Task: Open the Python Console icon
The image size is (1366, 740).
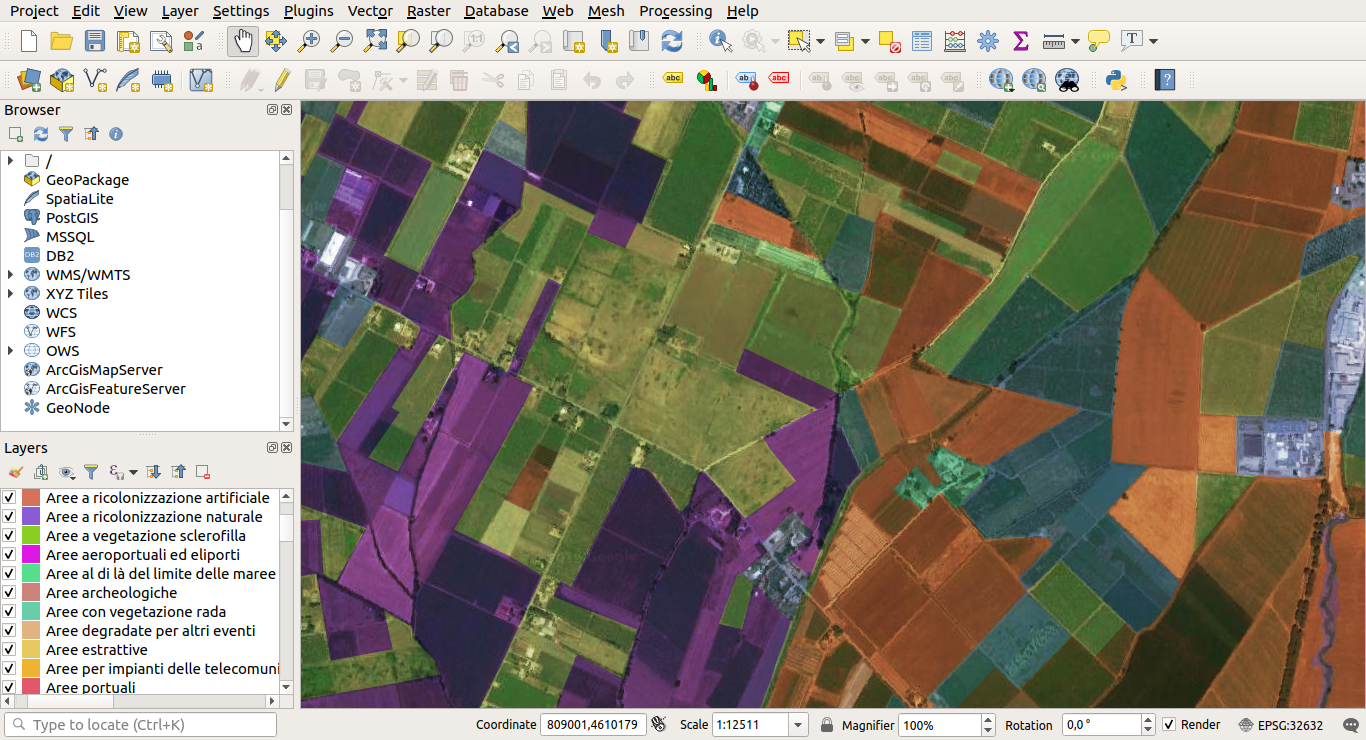Action: coord(1116,80)
